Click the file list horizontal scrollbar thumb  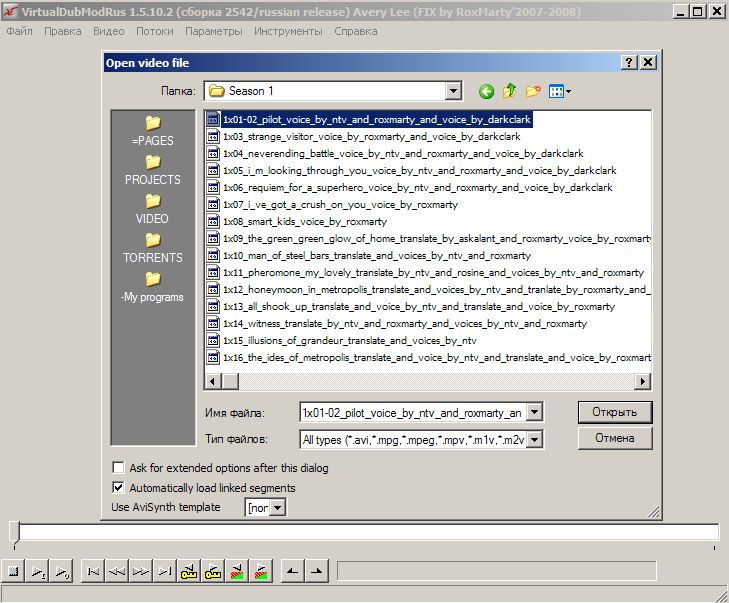tap(230, 381)
